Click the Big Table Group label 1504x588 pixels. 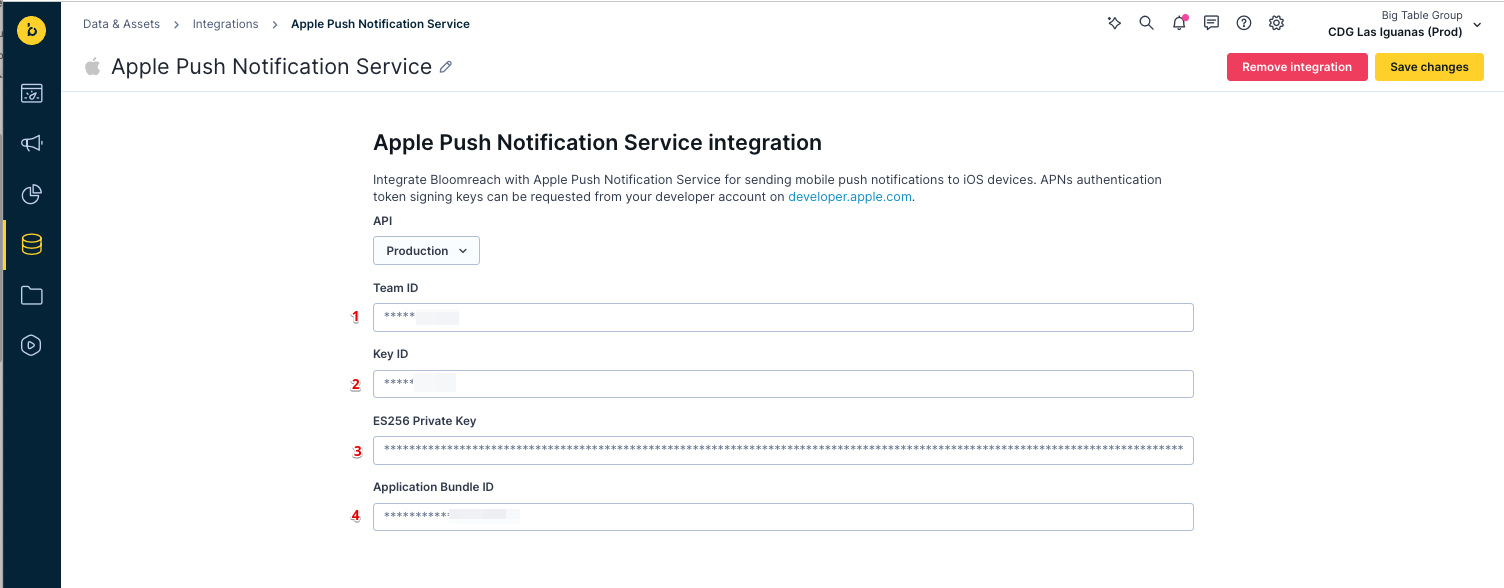tap(1421, 16)
